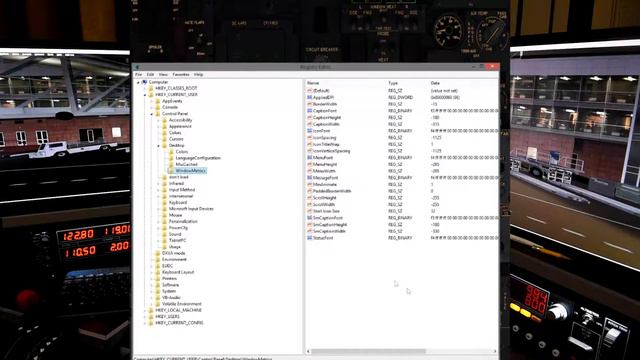Click the Sound key folder icon
The width and height of the screenshot is (640, 360).
click(164, 234)
